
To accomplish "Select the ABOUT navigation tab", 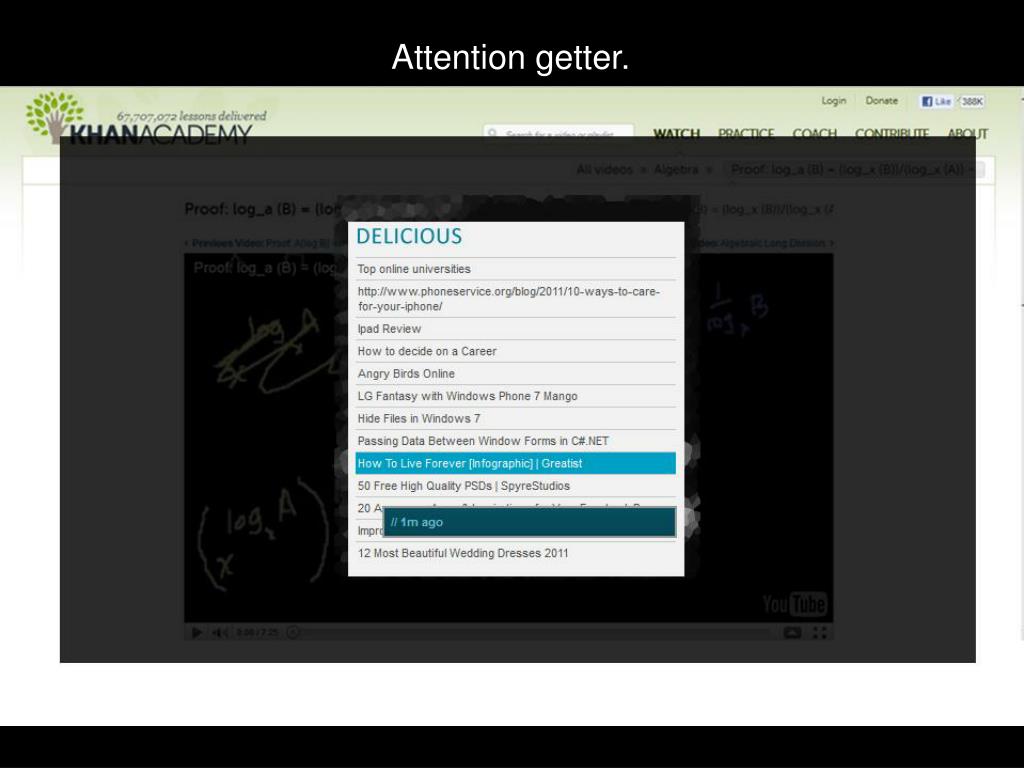I will pyautogui.click(x=967, y=133).
